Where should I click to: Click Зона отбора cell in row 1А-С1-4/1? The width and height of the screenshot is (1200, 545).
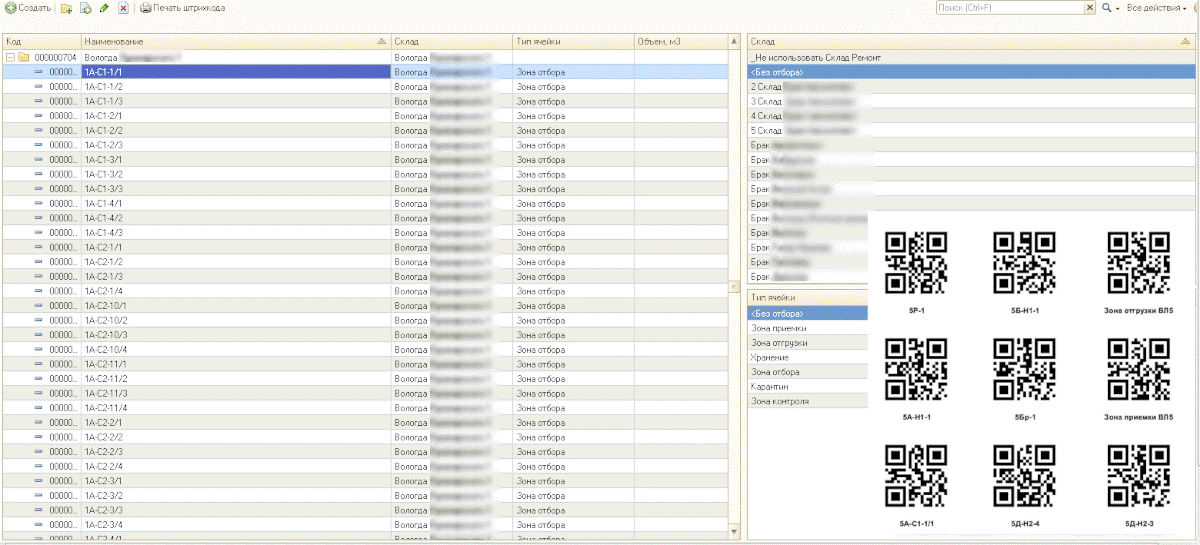[573, 203]
